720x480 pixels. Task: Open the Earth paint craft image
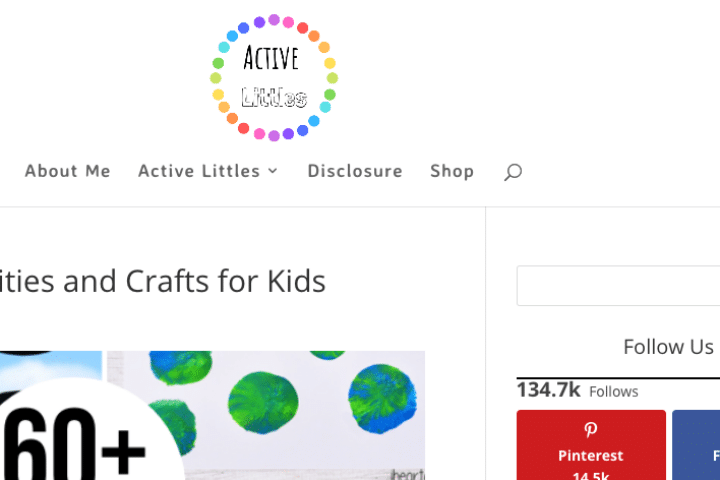click(x=266, y=415)
